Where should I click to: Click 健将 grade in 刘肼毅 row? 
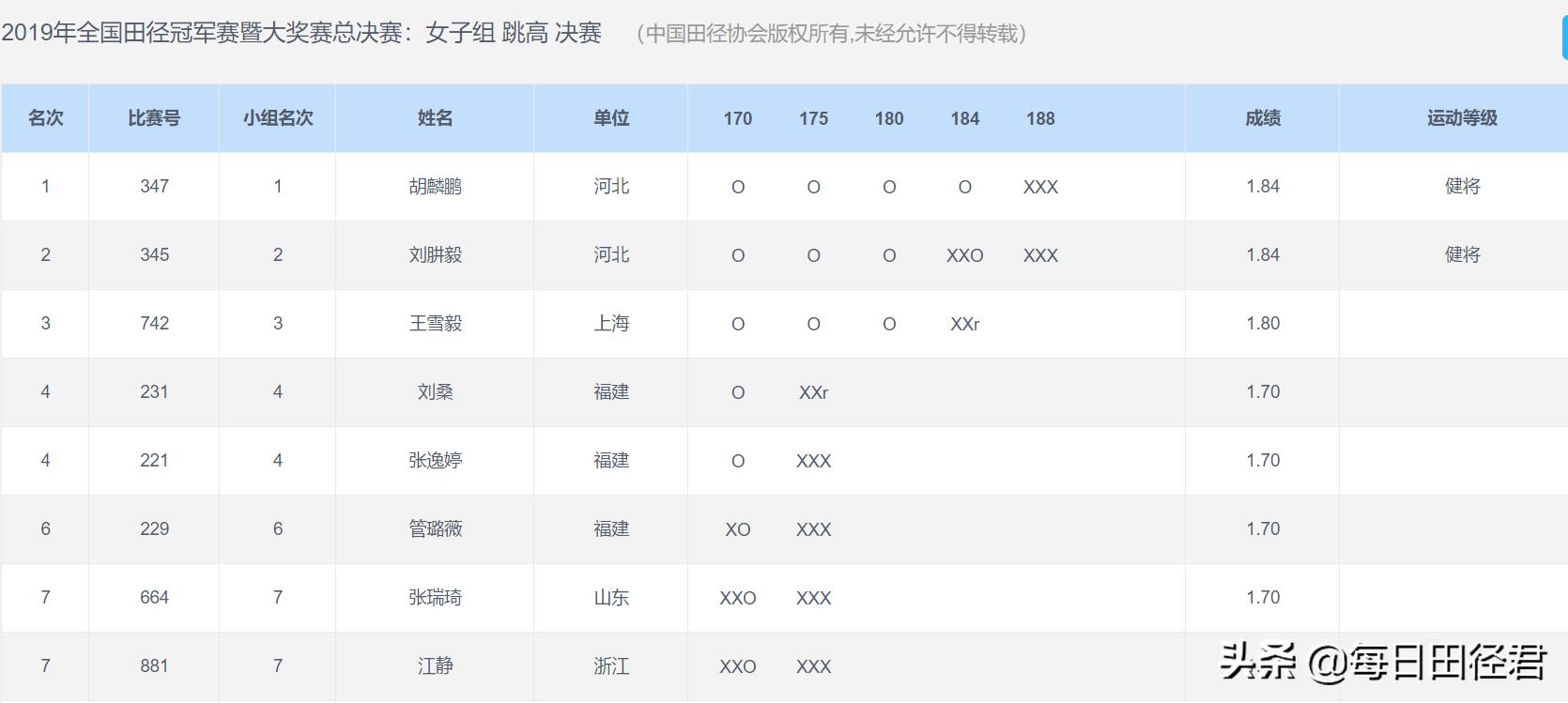(1462, 255)
